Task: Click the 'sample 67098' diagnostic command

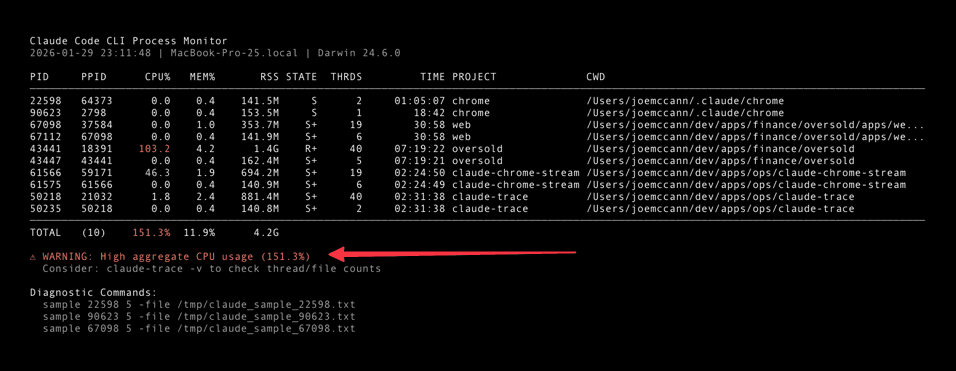Action: 199,329
